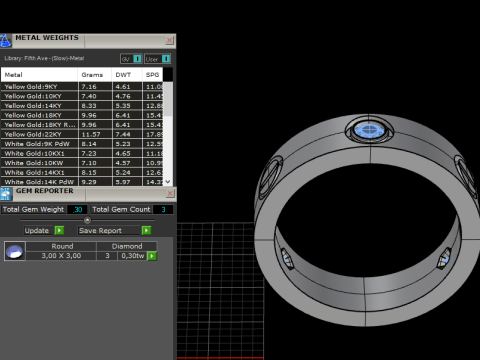The image size is (480, 360).
Task: Click the green arrow next to Update
Action: tap(59, 230)
